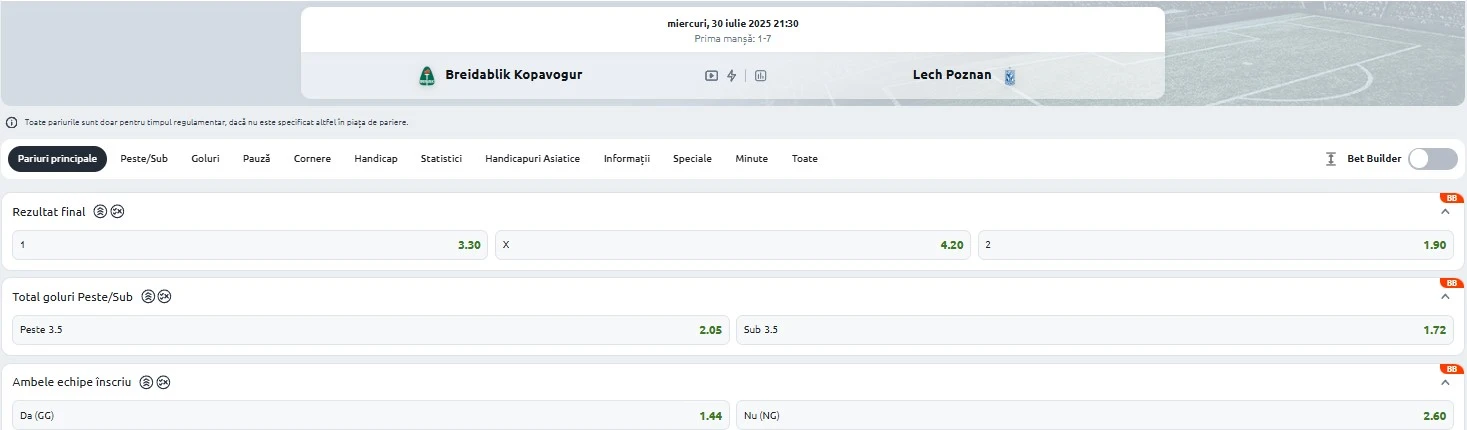This screenshot has width=1467, height=430.
Task: Bet on away win 2 at 1.90
Action: pyautogui.click(x=1216, y=245)
